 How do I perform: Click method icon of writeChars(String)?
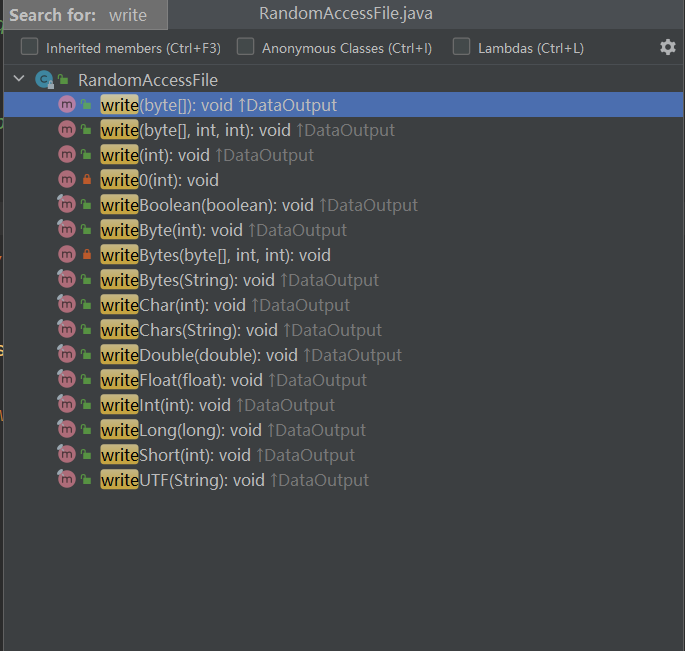pyautogui.click(x=66, y=329)
